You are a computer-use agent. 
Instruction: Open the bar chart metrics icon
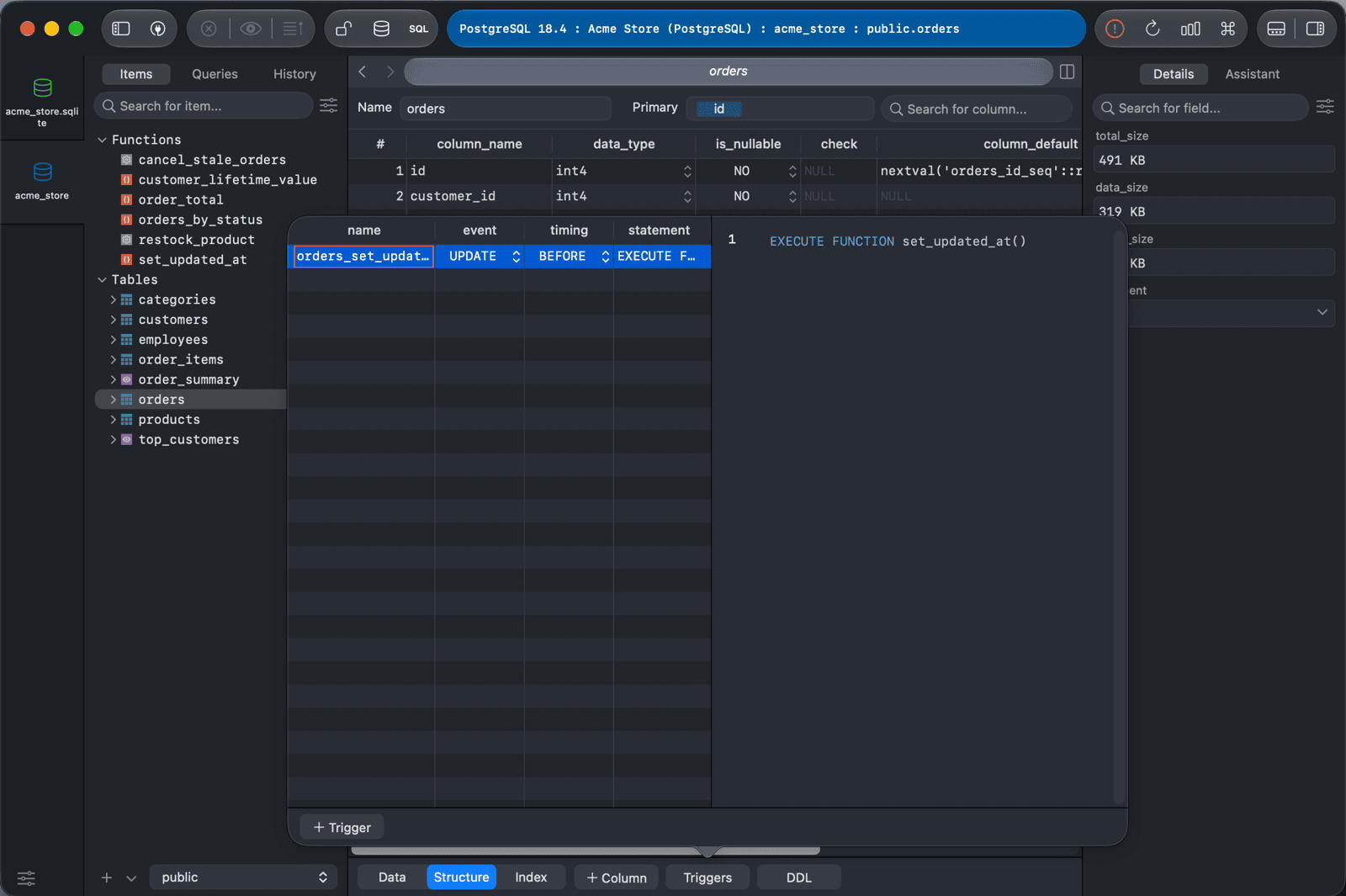(1190, 29)
